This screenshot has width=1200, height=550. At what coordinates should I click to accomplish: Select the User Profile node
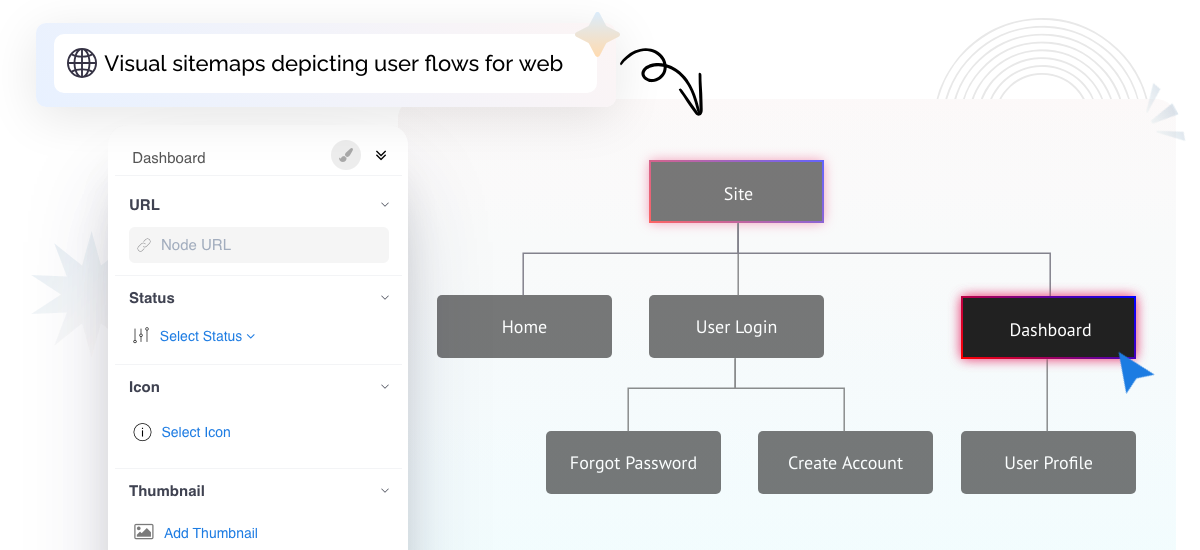1048,462
